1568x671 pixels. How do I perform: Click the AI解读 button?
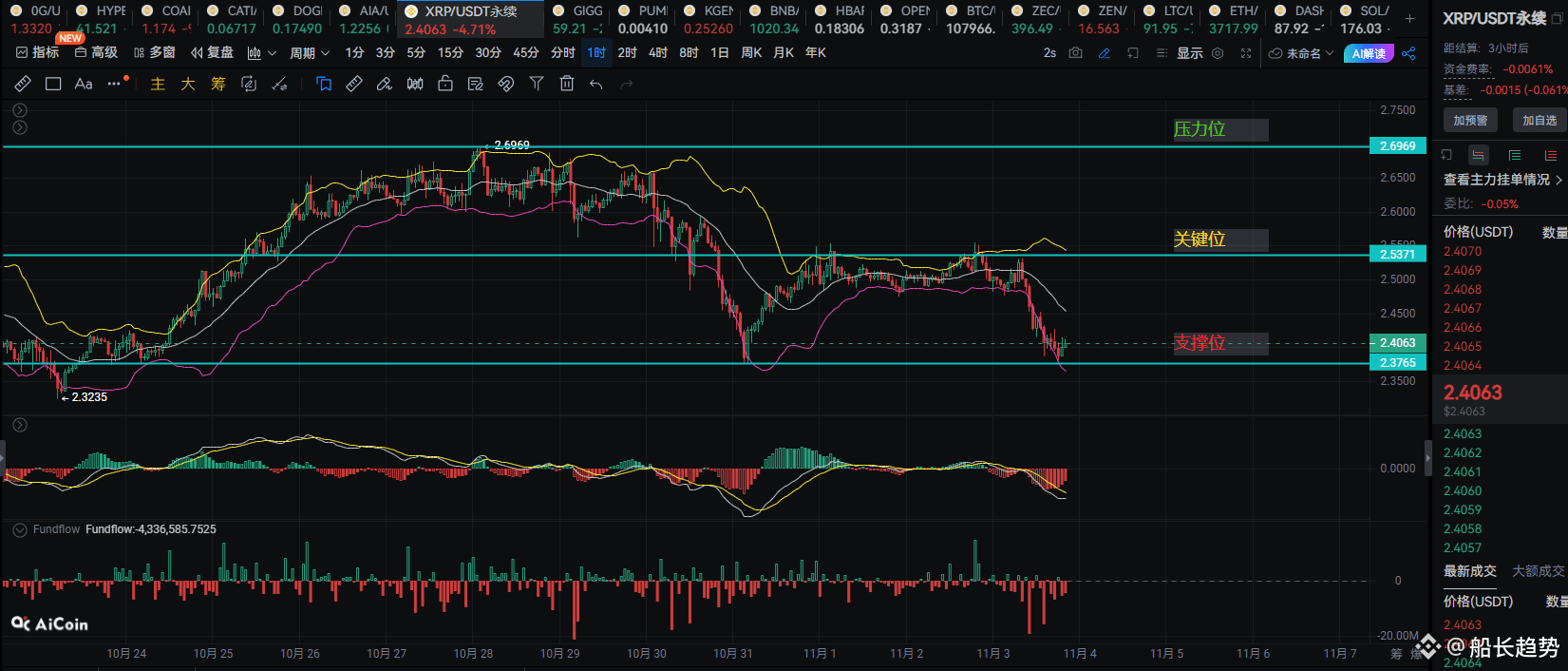coord(1369,53)
